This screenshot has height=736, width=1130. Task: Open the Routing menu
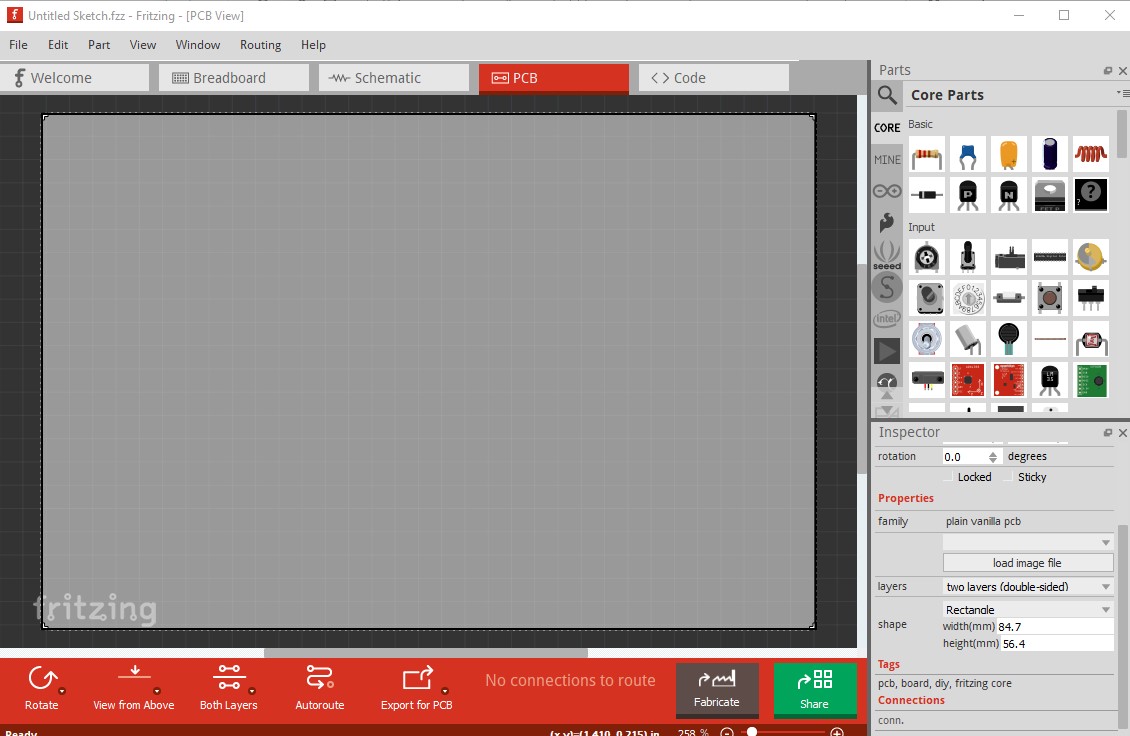[x=260, y=45]
